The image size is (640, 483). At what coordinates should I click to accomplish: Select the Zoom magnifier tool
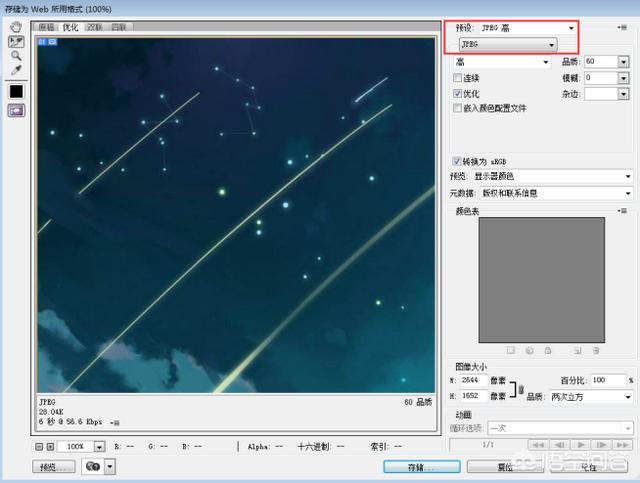(16, 56)
